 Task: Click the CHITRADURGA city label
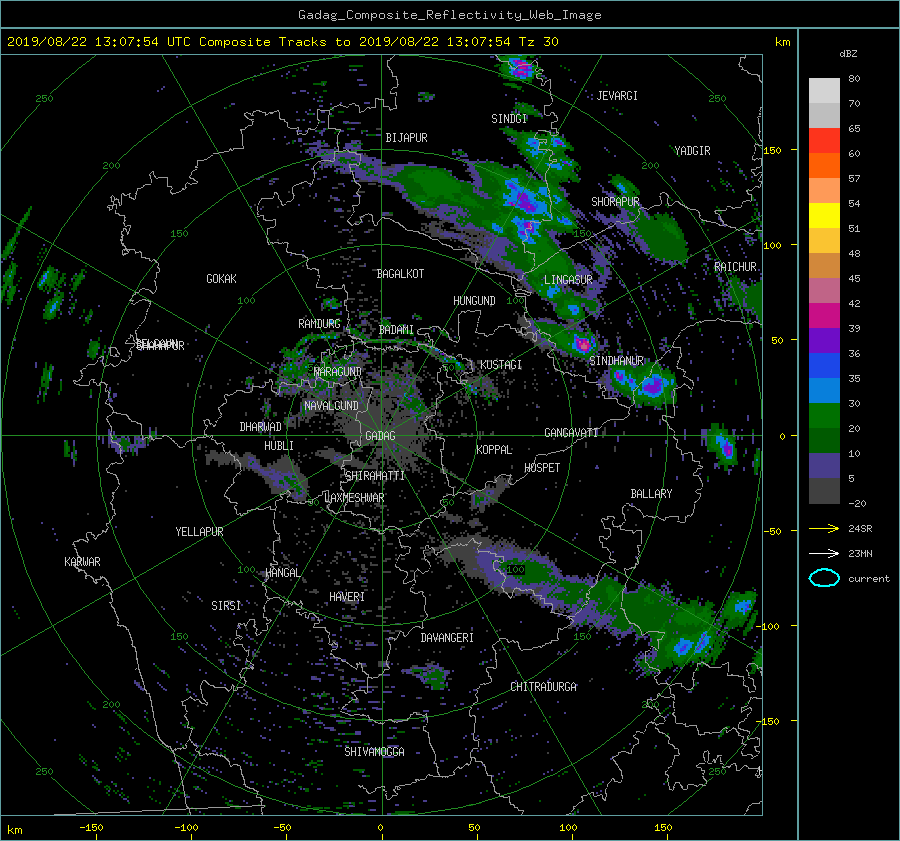pos(544,687)
